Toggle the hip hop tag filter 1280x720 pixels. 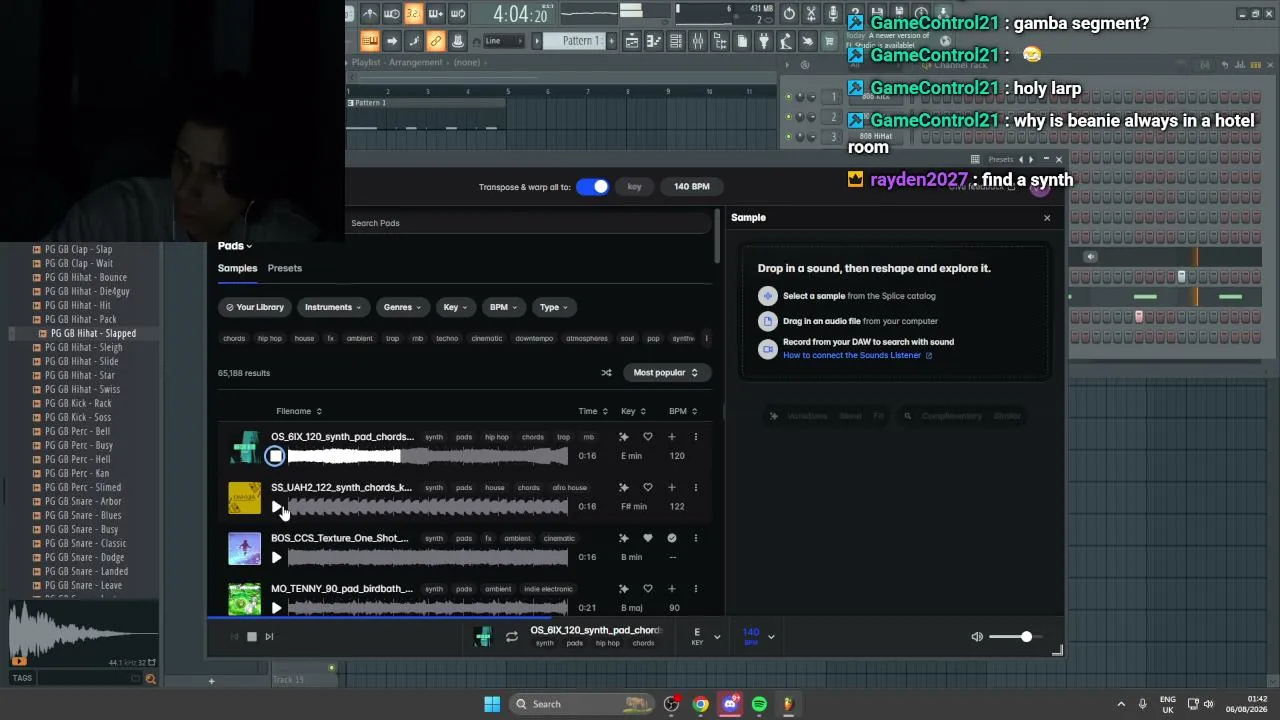coord(270,339)
